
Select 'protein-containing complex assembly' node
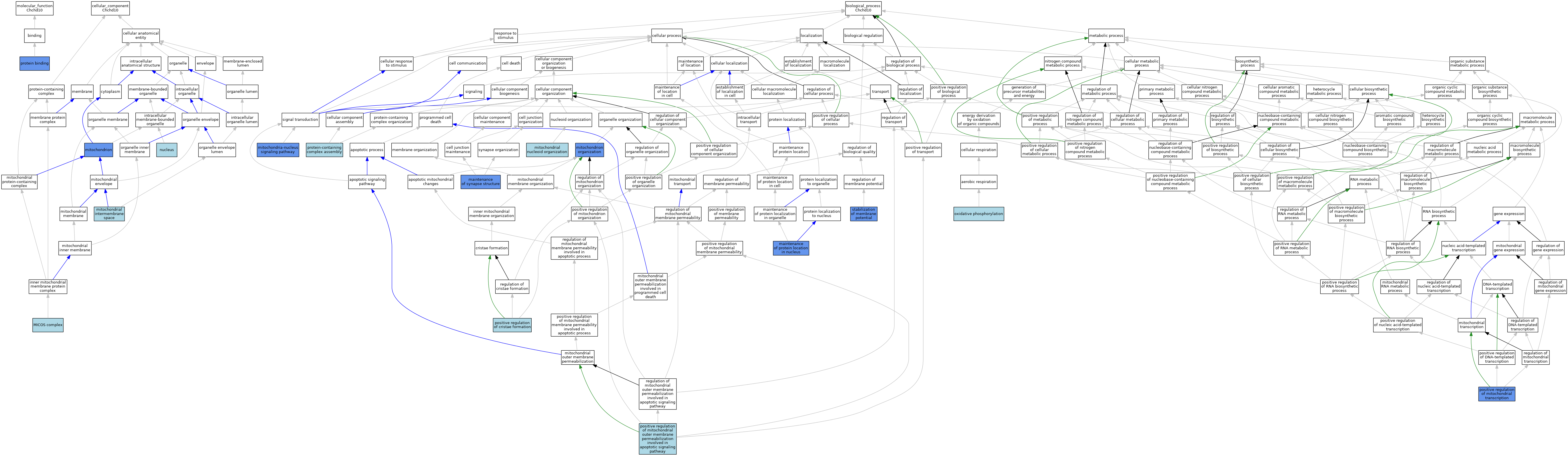[325, 150]
